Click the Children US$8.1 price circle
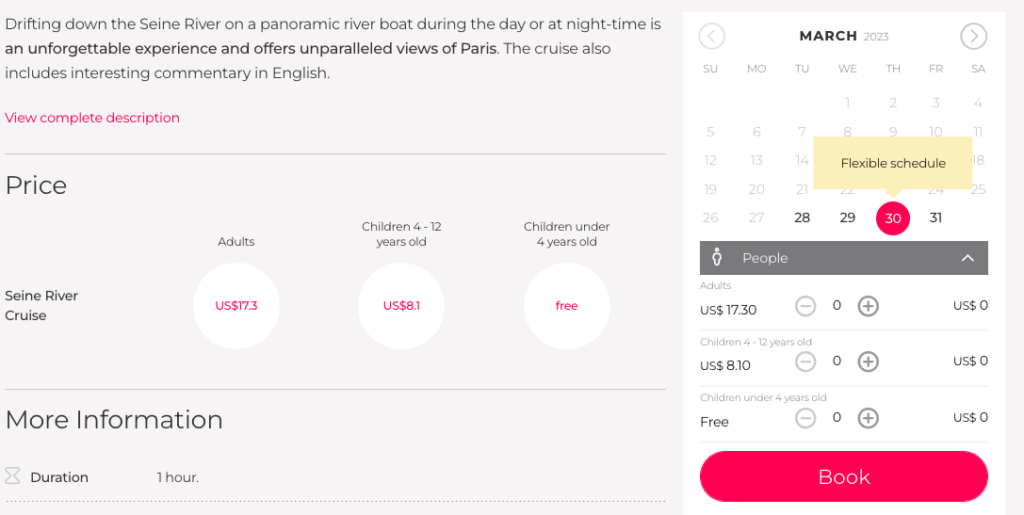1024x515 pixels. click(401, 306)
